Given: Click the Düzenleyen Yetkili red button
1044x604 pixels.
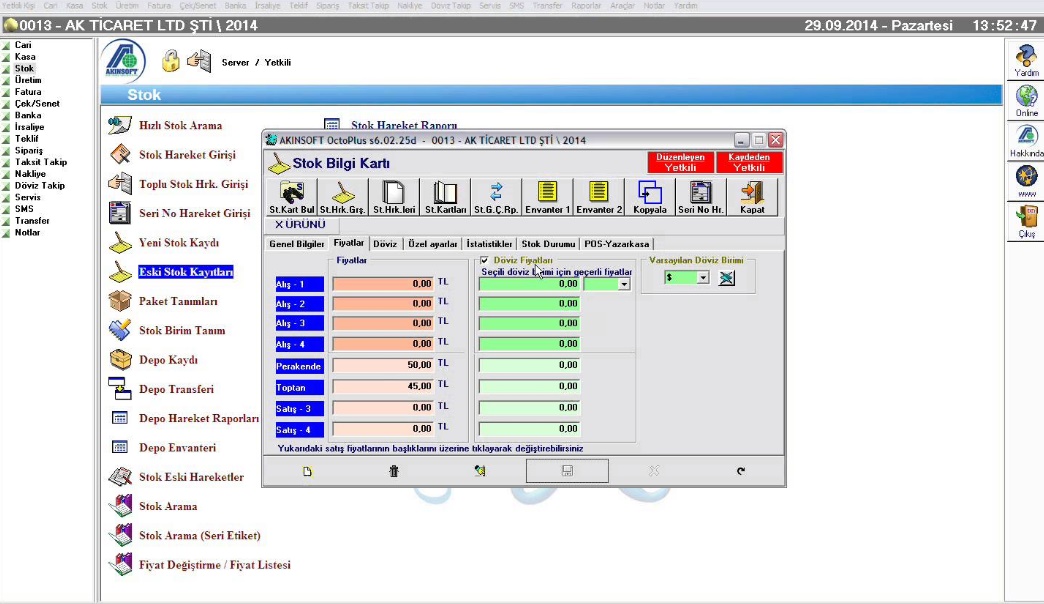Looking at the screenshot, I should (680, 162).
